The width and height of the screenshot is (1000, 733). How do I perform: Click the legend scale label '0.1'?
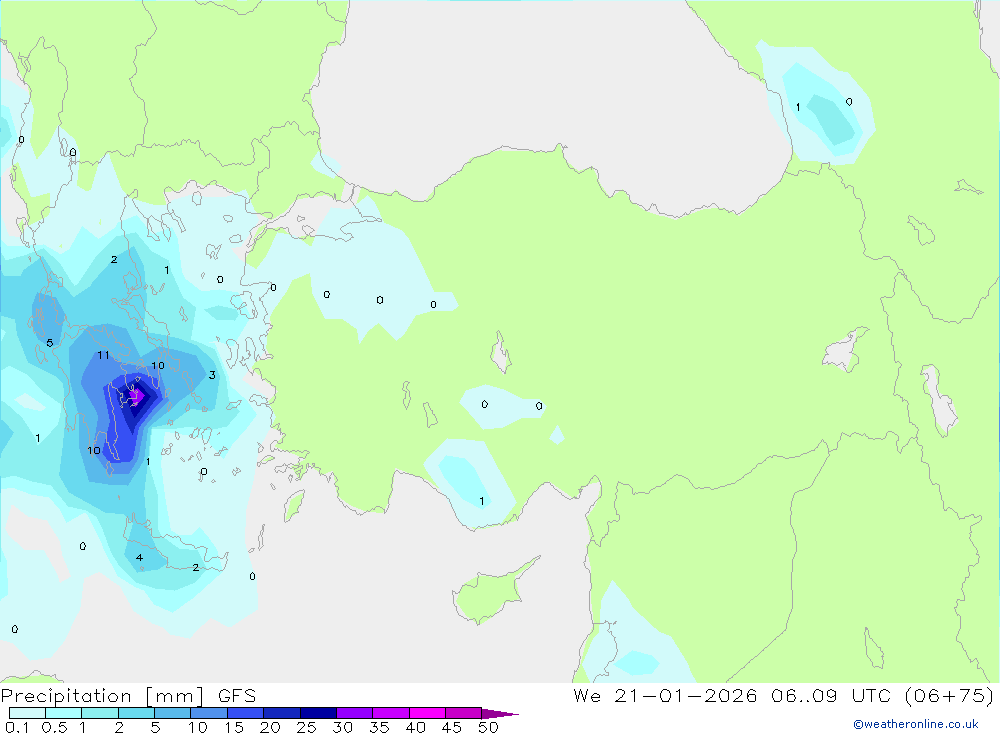pyautogui.click(x=17, y=727)
